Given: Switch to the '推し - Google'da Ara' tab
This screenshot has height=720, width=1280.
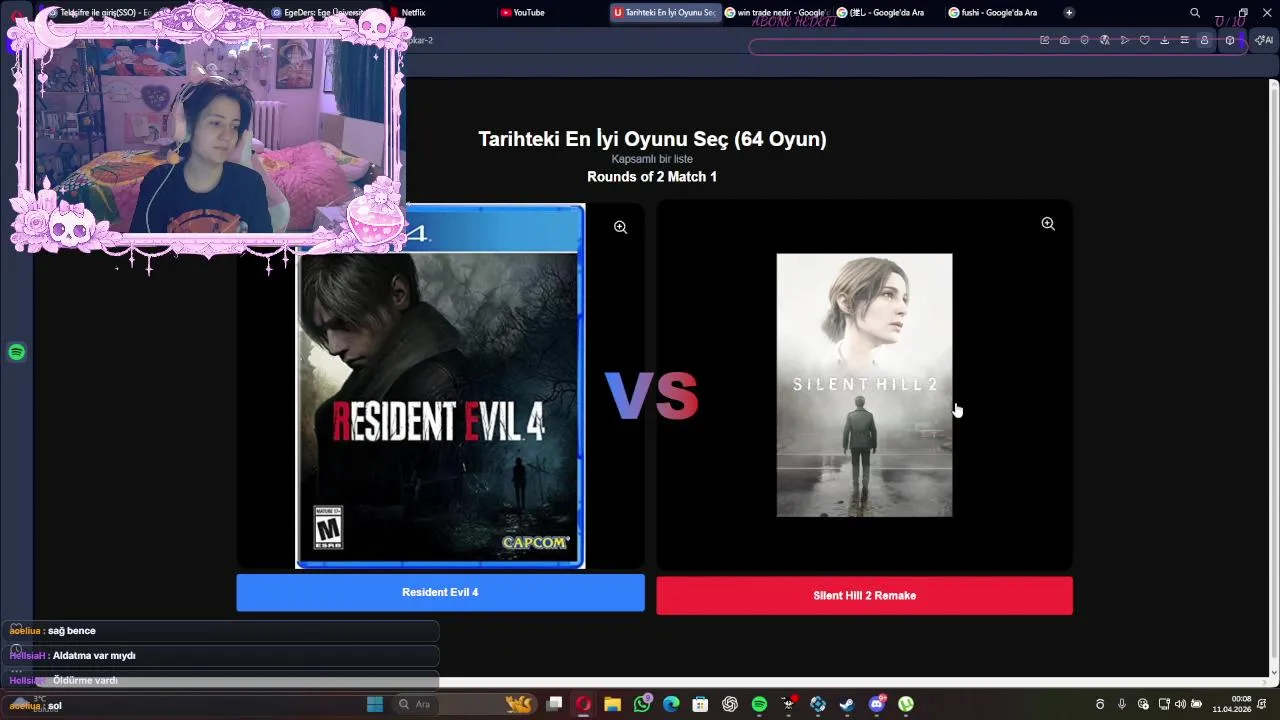Looking at the screenshot, I should pos(887,12).
